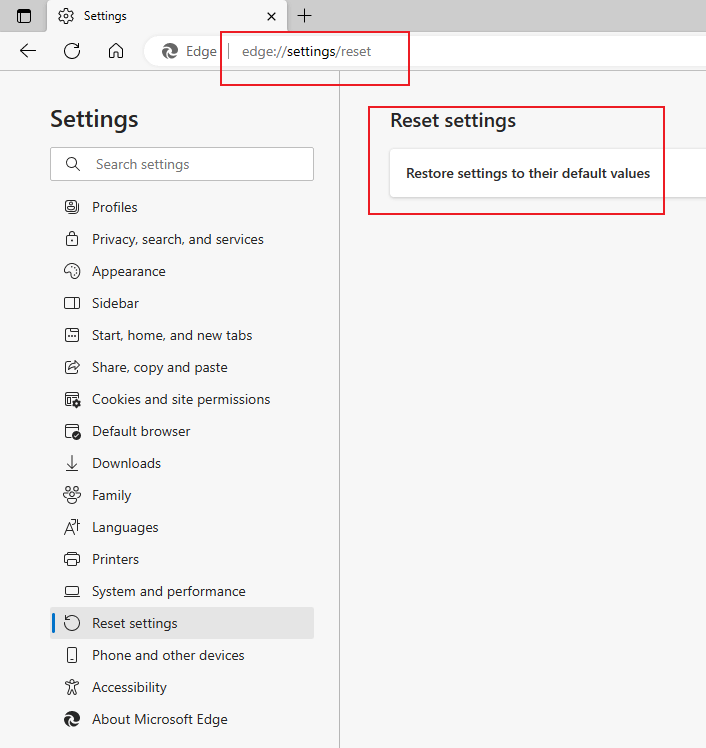Open Phone and other devices
The width and height of the screenshot is (706, 748).
182,655
